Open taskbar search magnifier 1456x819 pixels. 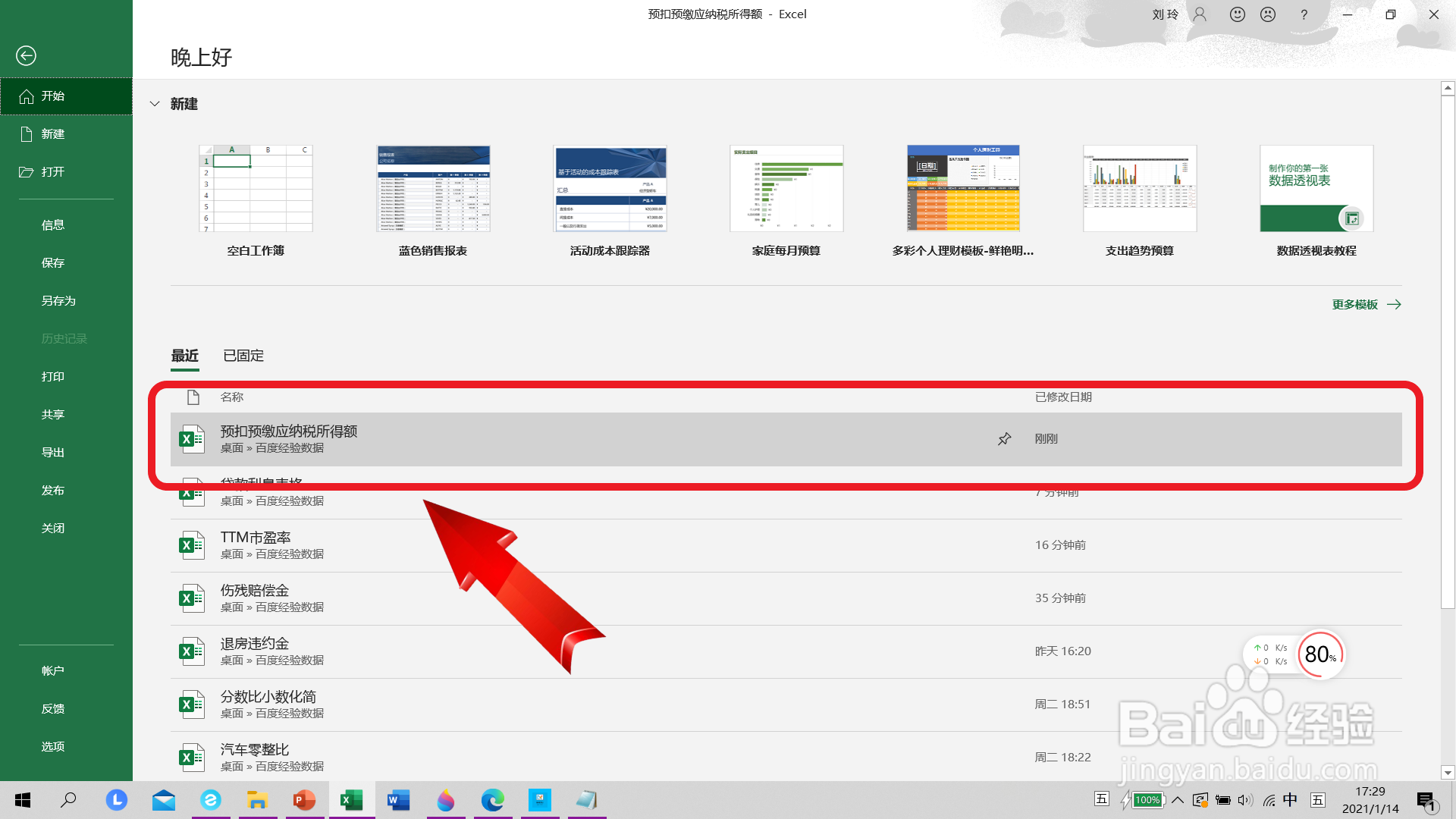[68, 800]
